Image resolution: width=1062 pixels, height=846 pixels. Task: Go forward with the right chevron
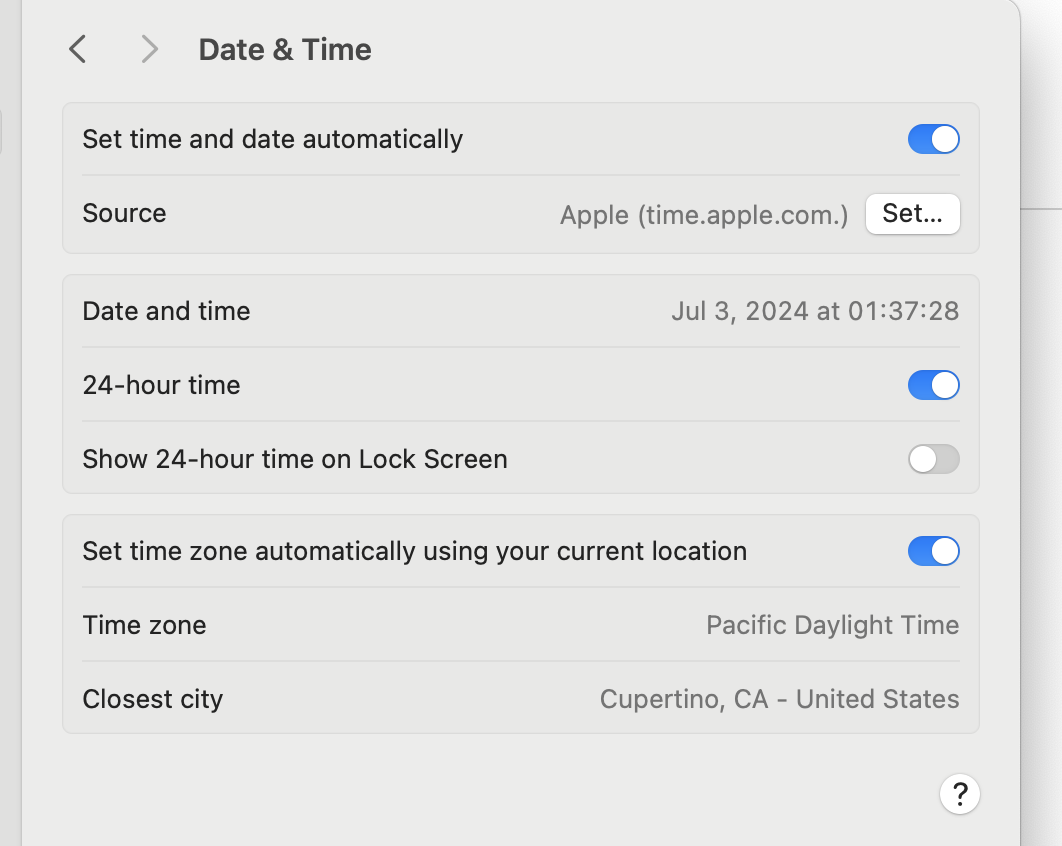pos(149,49)
